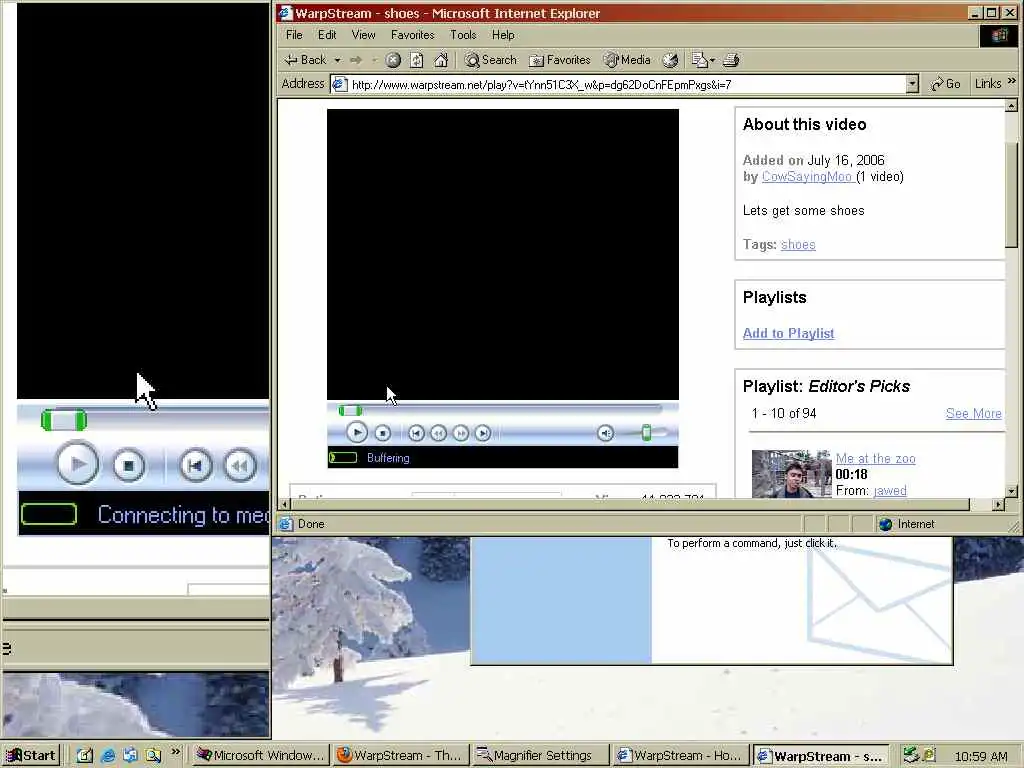Image resolution: width=1024 pixels, height=768 pixels.
Task: Open the View menu
Action: click(x=363, y=35)
